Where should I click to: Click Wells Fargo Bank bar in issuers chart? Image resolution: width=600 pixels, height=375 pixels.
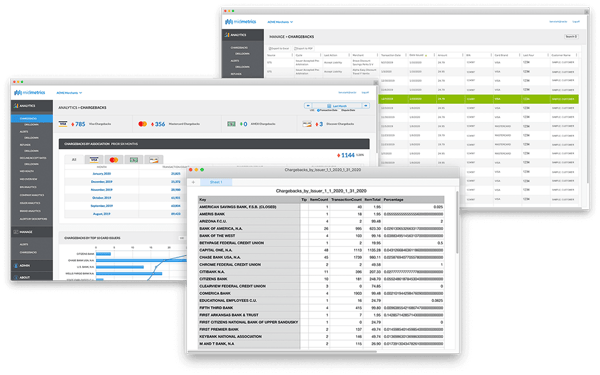click(129, 274)
